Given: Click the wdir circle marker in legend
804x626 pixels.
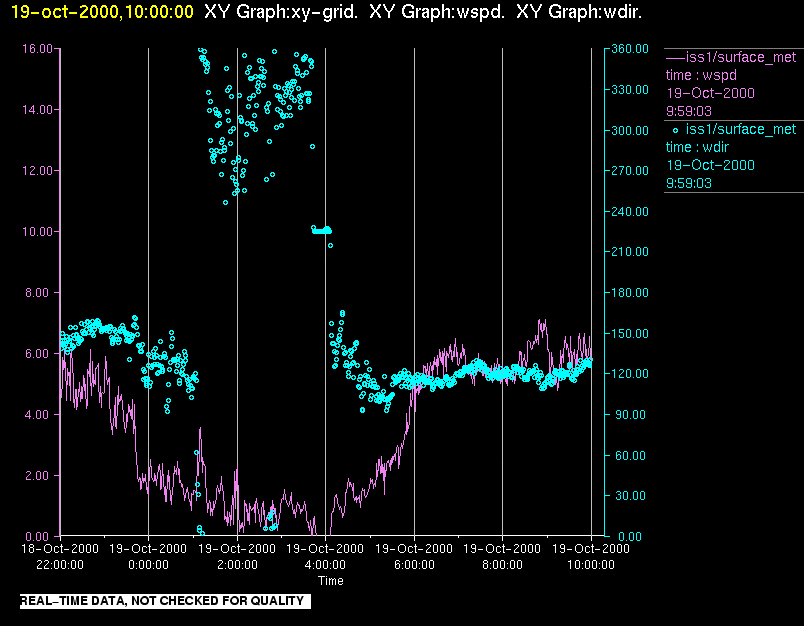Looking at the screenshot, I should click(675, 131).
